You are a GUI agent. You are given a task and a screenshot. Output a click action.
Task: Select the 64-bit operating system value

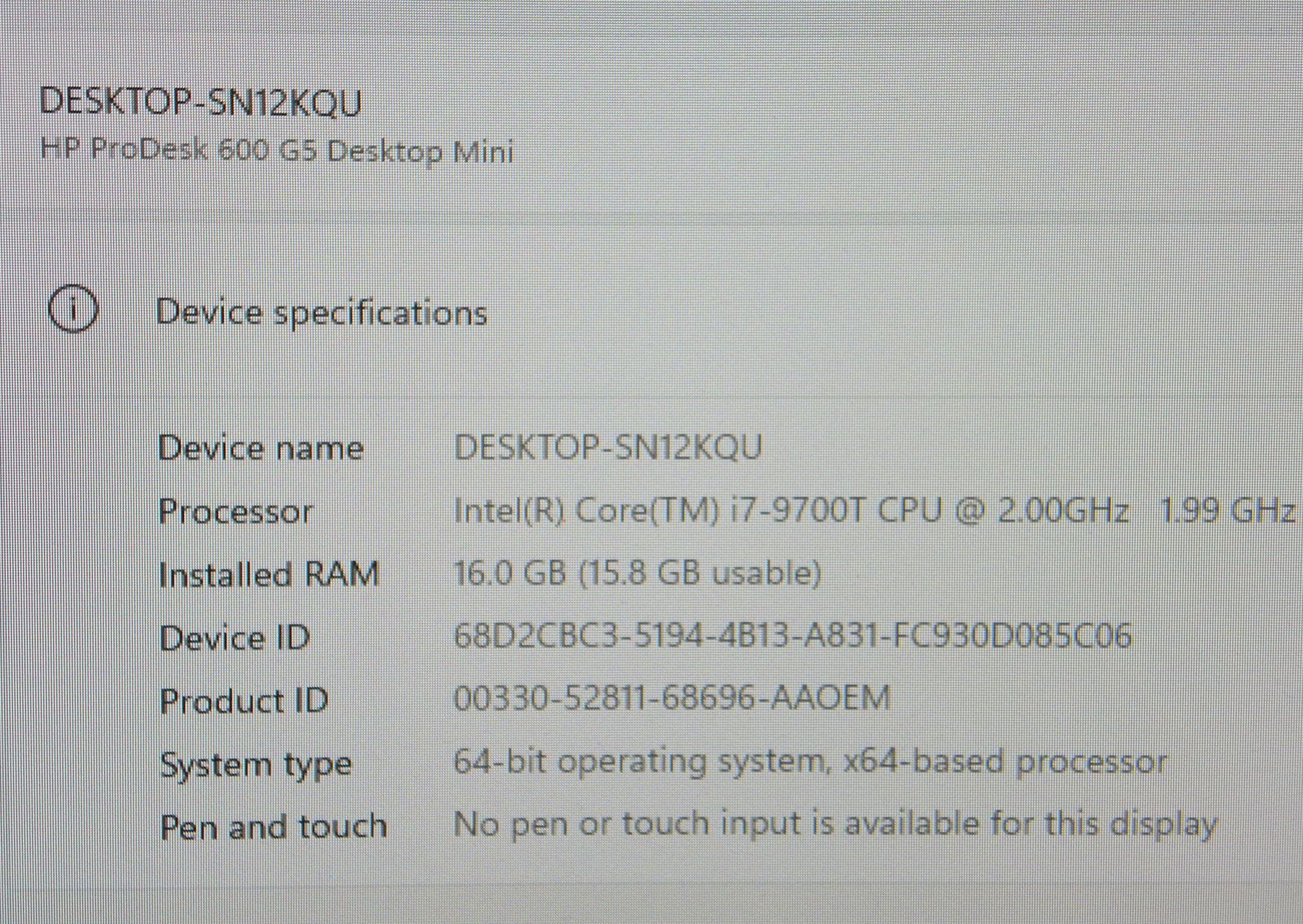(810, 762)
